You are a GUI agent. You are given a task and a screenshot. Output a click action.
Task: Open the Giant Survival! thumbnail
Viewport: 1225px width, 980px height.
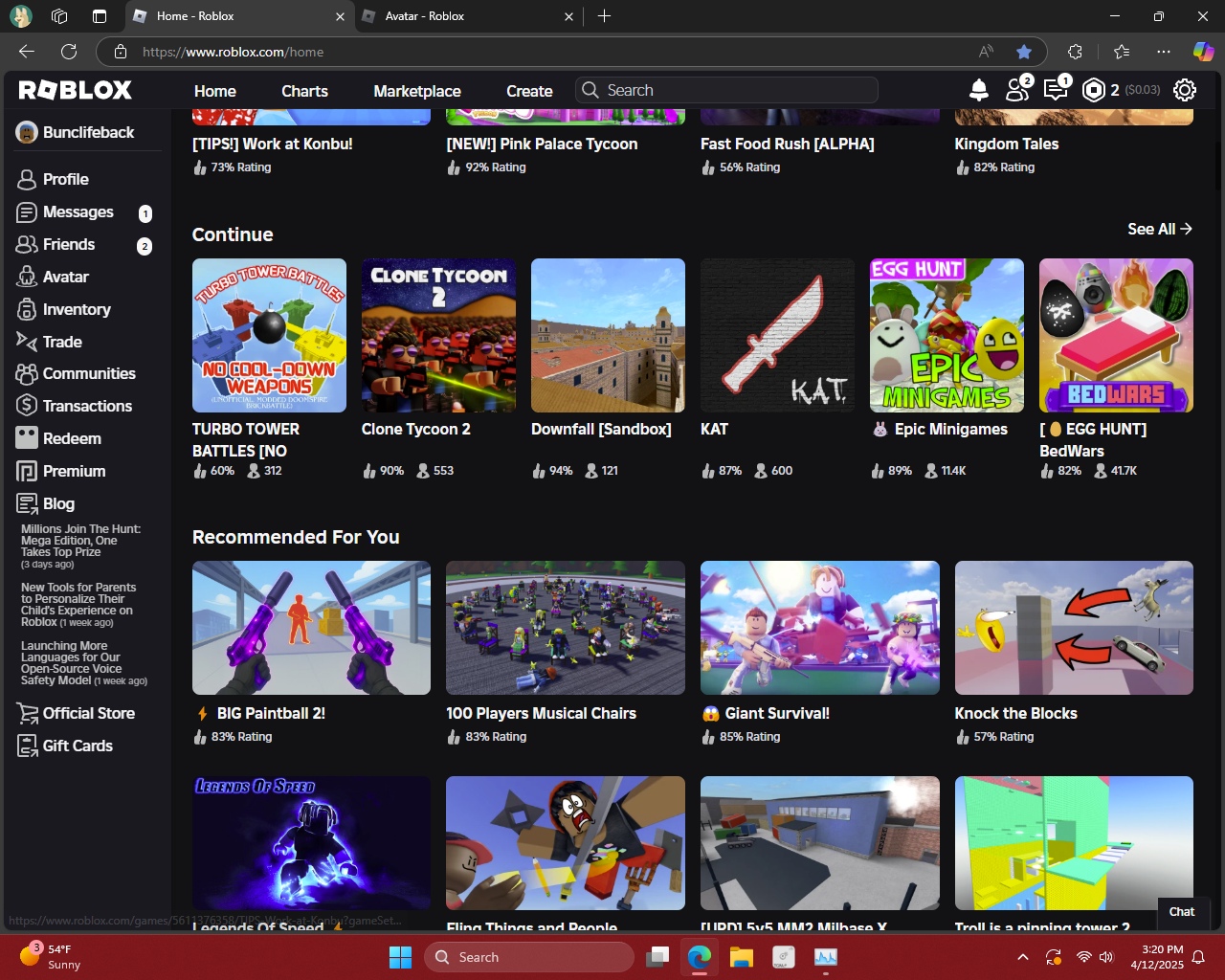coord(820,628)
